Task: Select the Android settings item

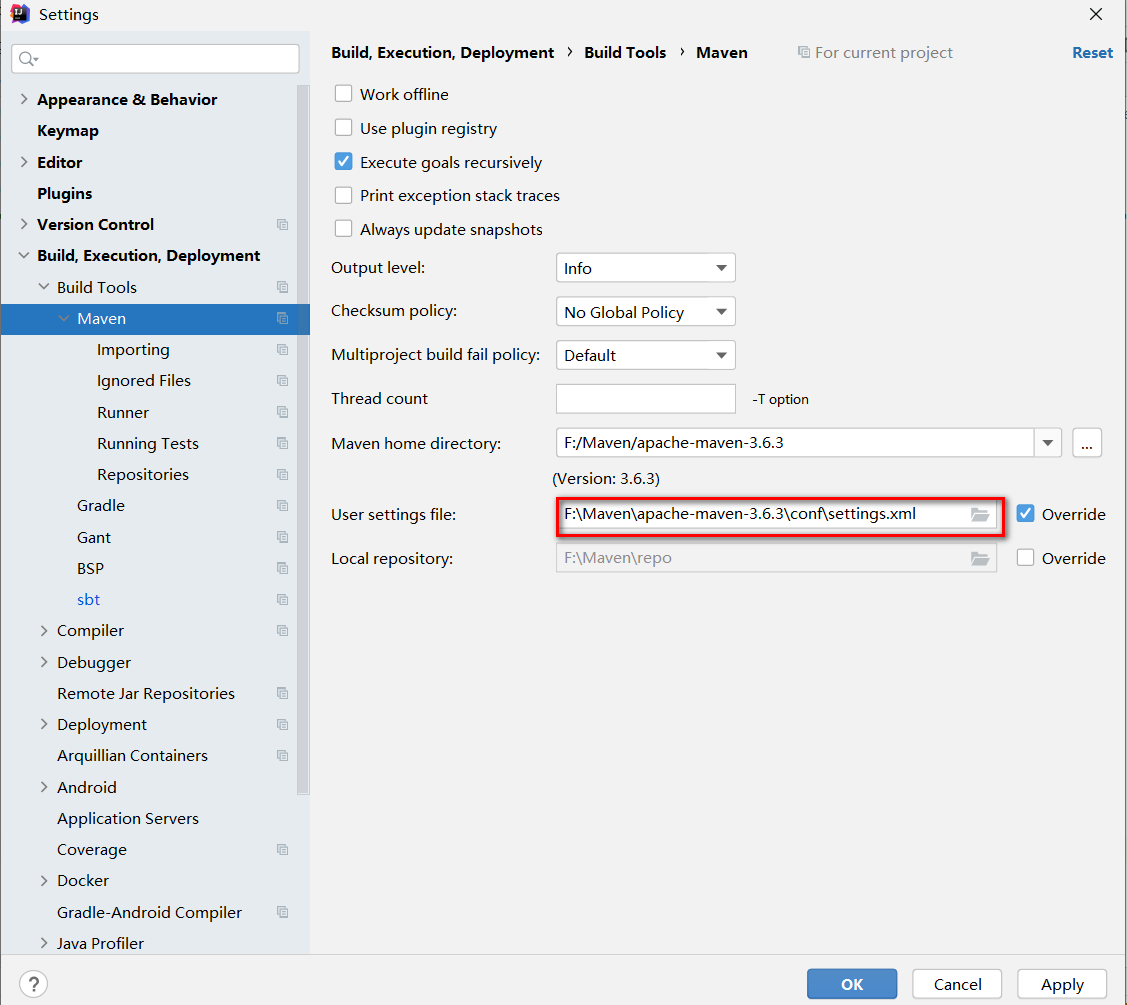Action: [x=87, y=787]
